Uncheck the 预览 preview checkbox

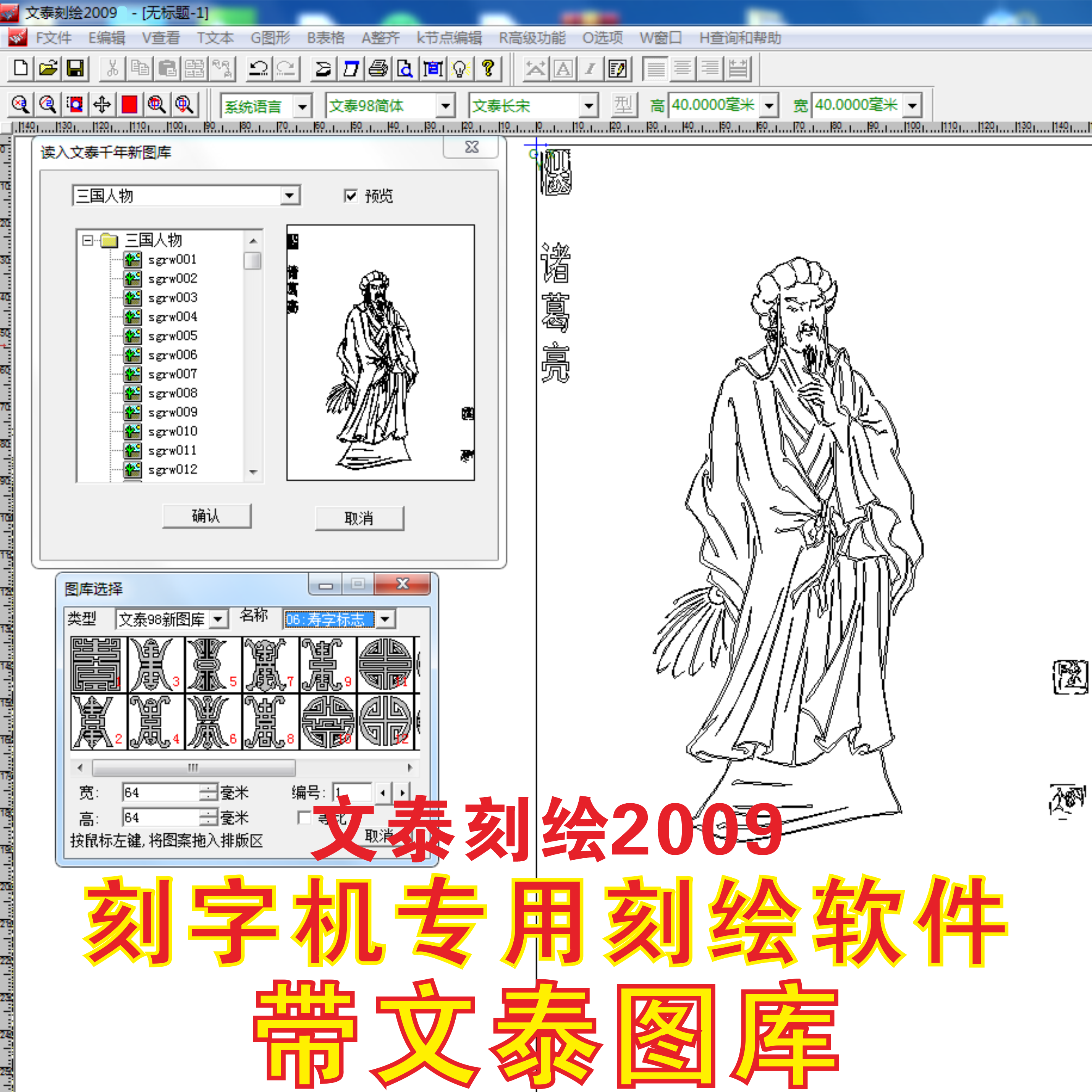[x=350, y=196]
